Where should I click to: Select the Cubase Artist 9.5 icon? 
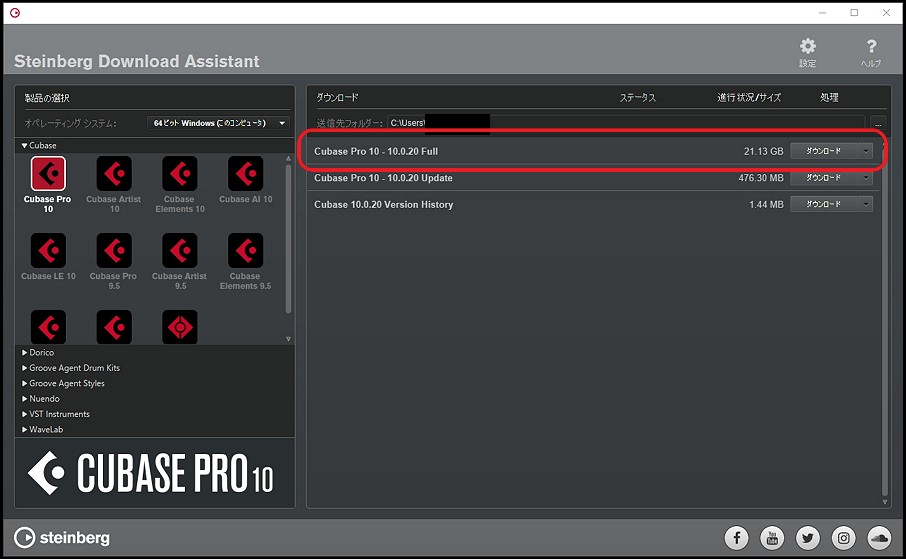tap(180, 250)
